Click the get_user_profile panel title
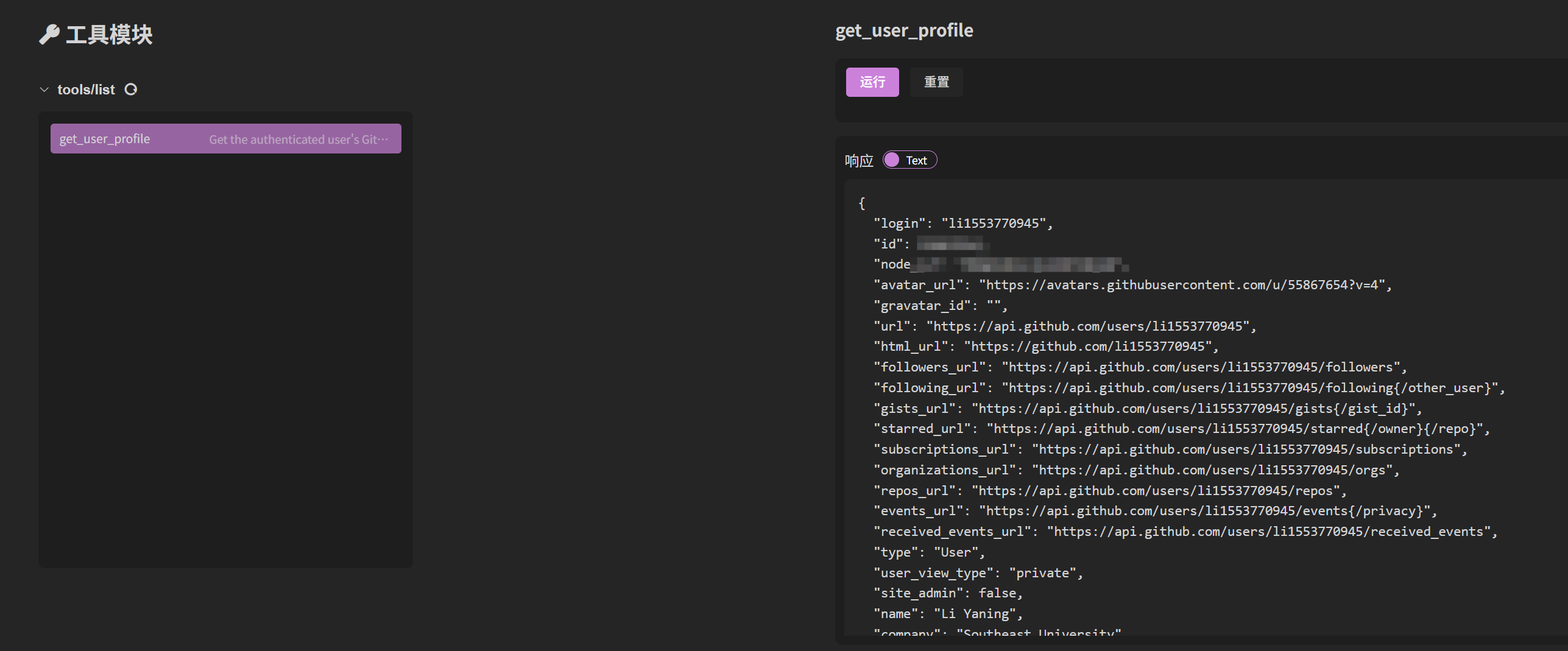 coord(904,30)
